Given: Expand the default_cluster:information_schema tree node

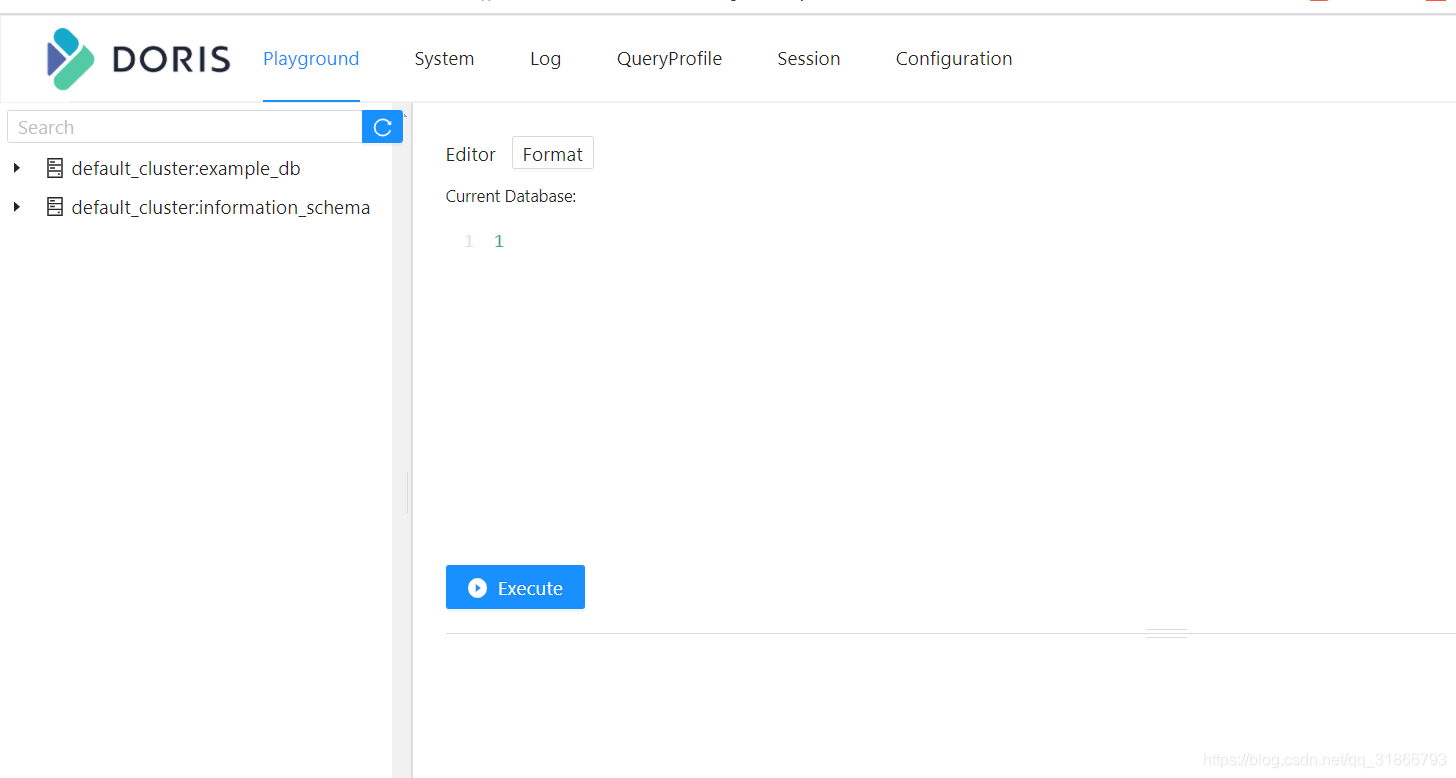Looking at the screenshot, I should [16, 206].
